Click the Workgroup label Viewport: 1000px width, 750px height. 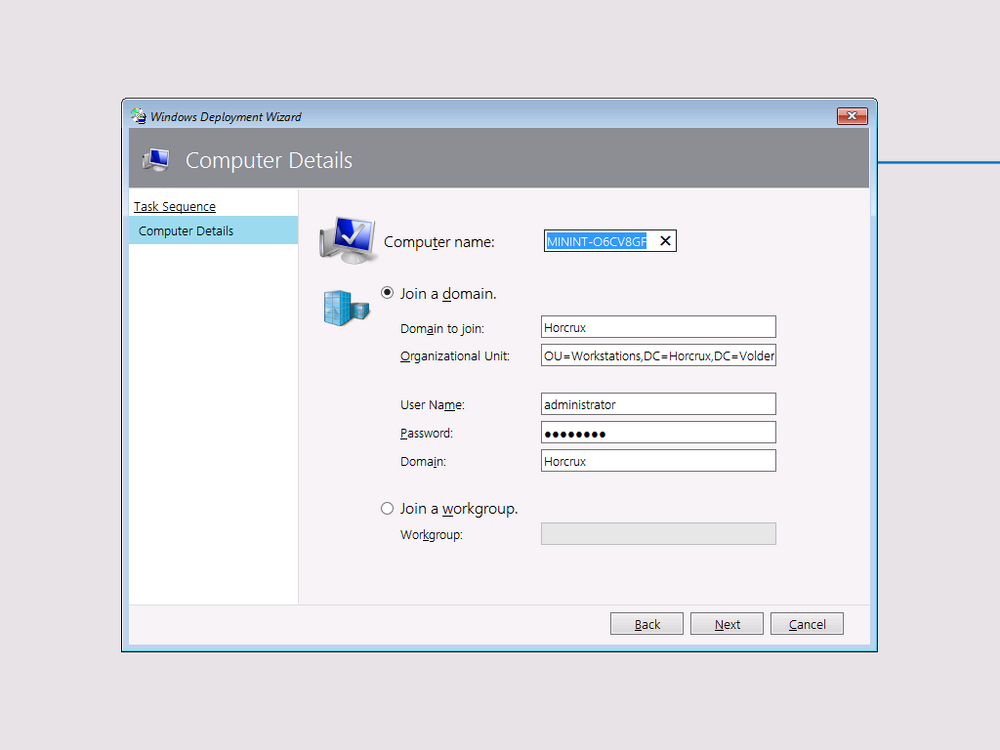(431, 534)
